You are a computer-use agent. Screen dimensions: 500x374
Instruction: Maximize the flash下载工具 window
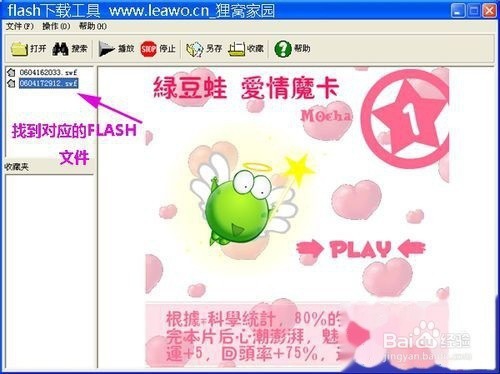(x=473, y=11)
